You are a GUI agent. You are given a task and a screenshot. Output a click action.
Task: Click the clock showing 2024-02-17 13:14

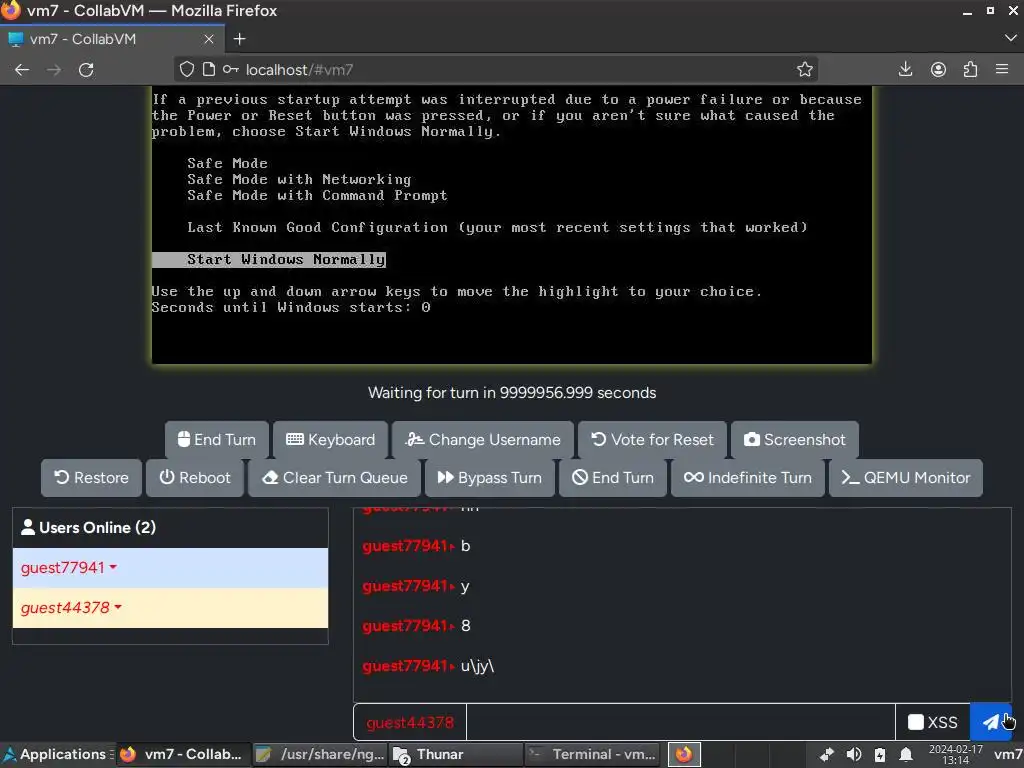tap(955, 754)
